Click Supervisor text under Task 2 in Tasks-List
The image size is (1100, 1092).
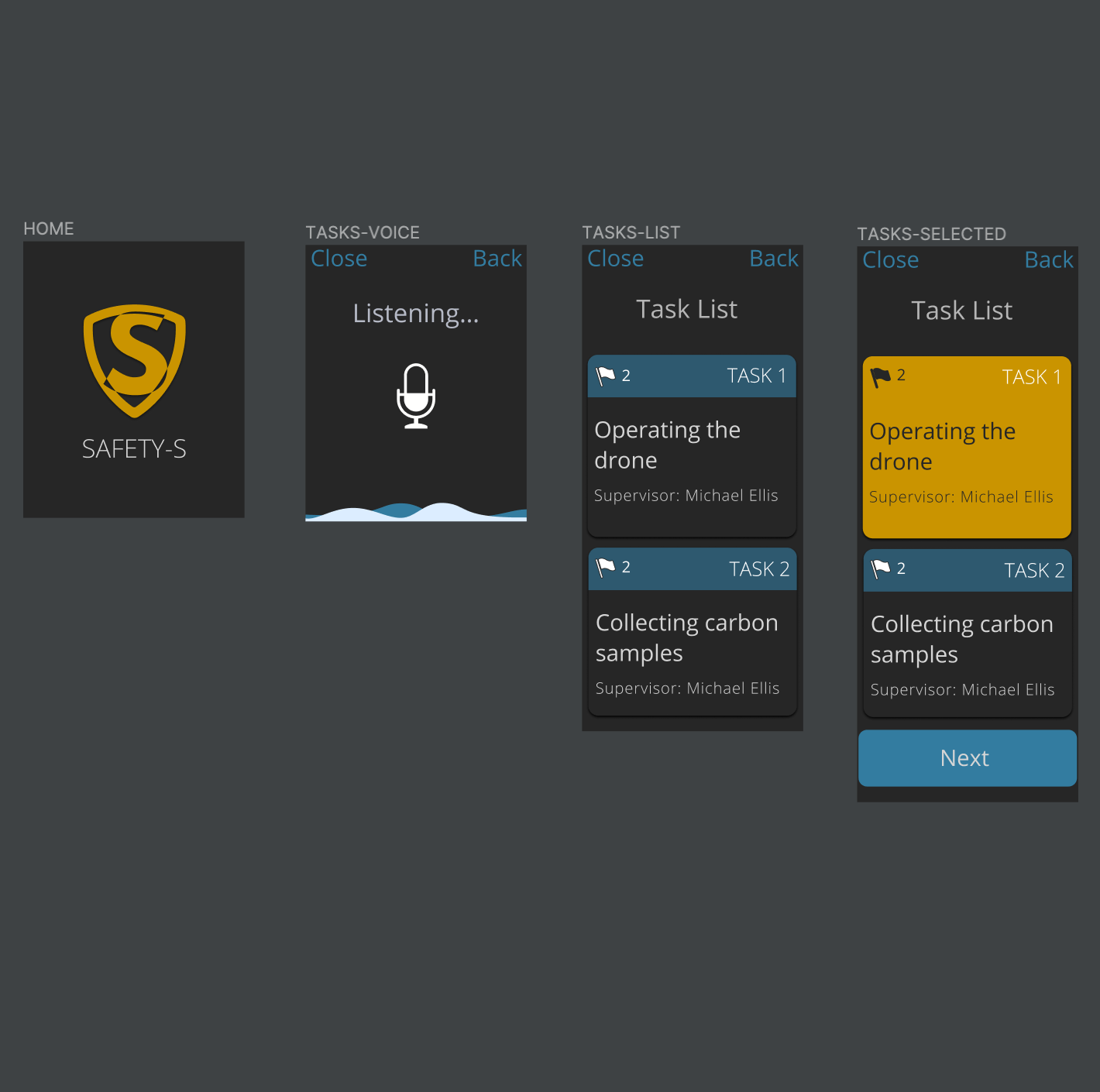(688, 689)
